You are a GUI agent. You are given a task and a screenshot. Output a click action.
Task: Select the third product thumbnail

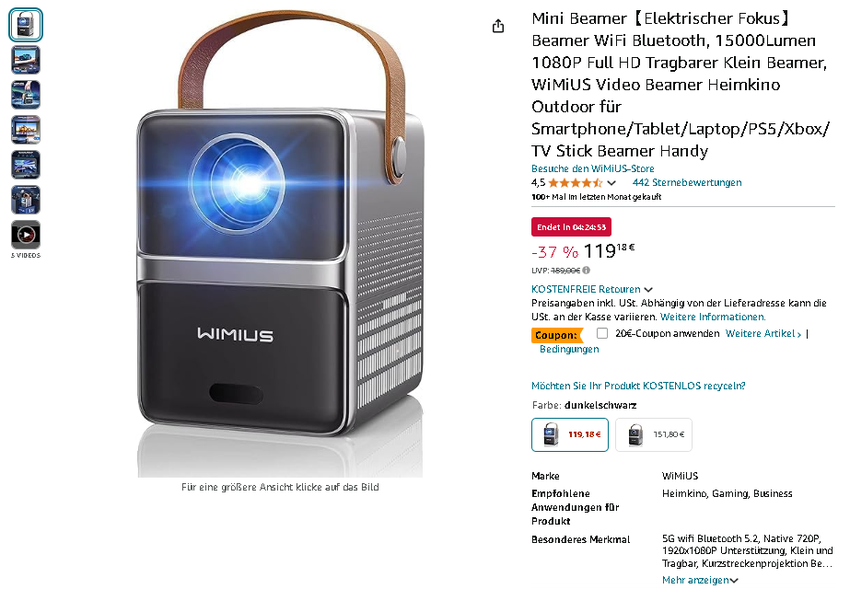(x=25, y=95)
